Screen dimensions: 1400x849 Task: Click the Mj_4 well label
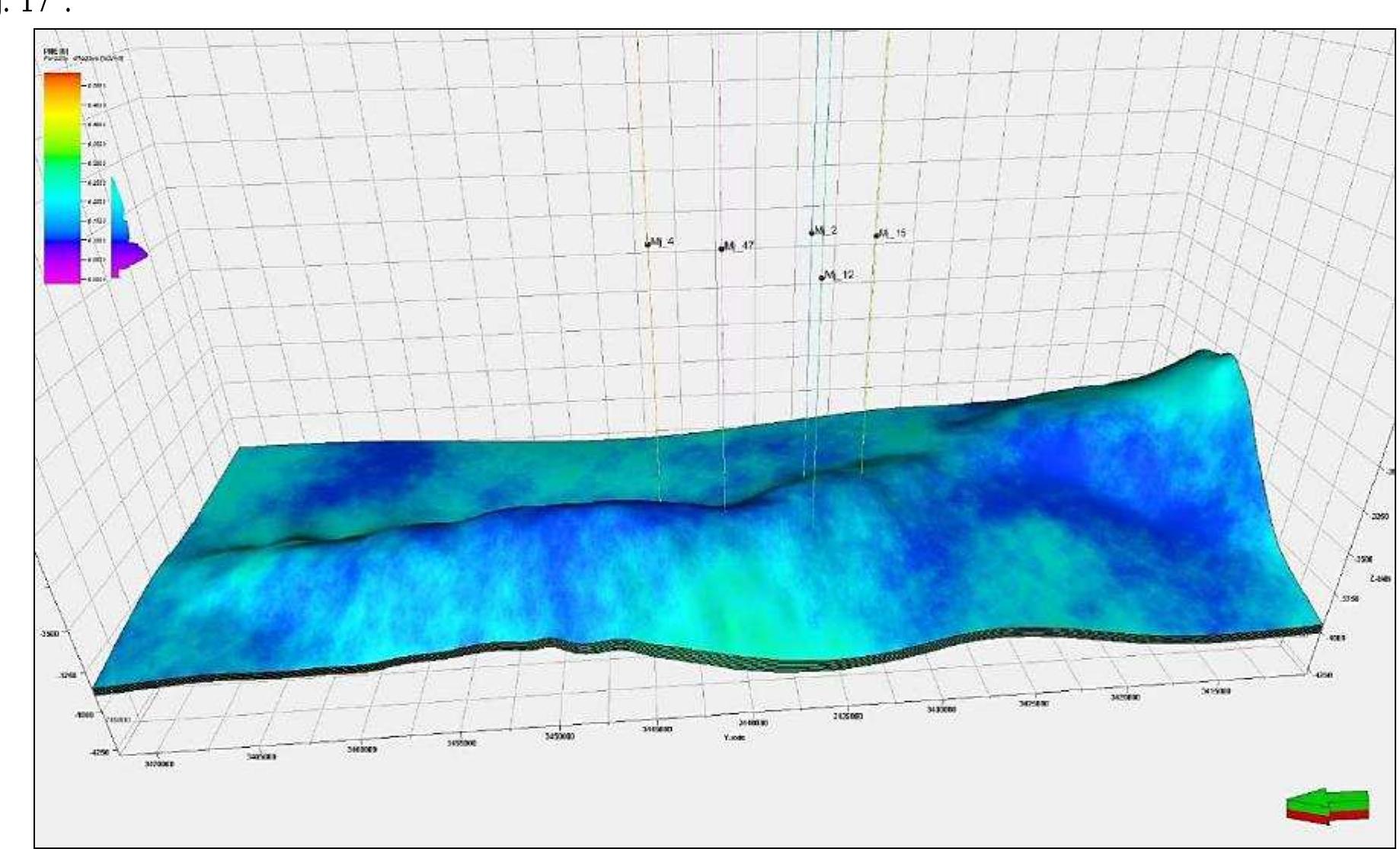click(662, 242)
